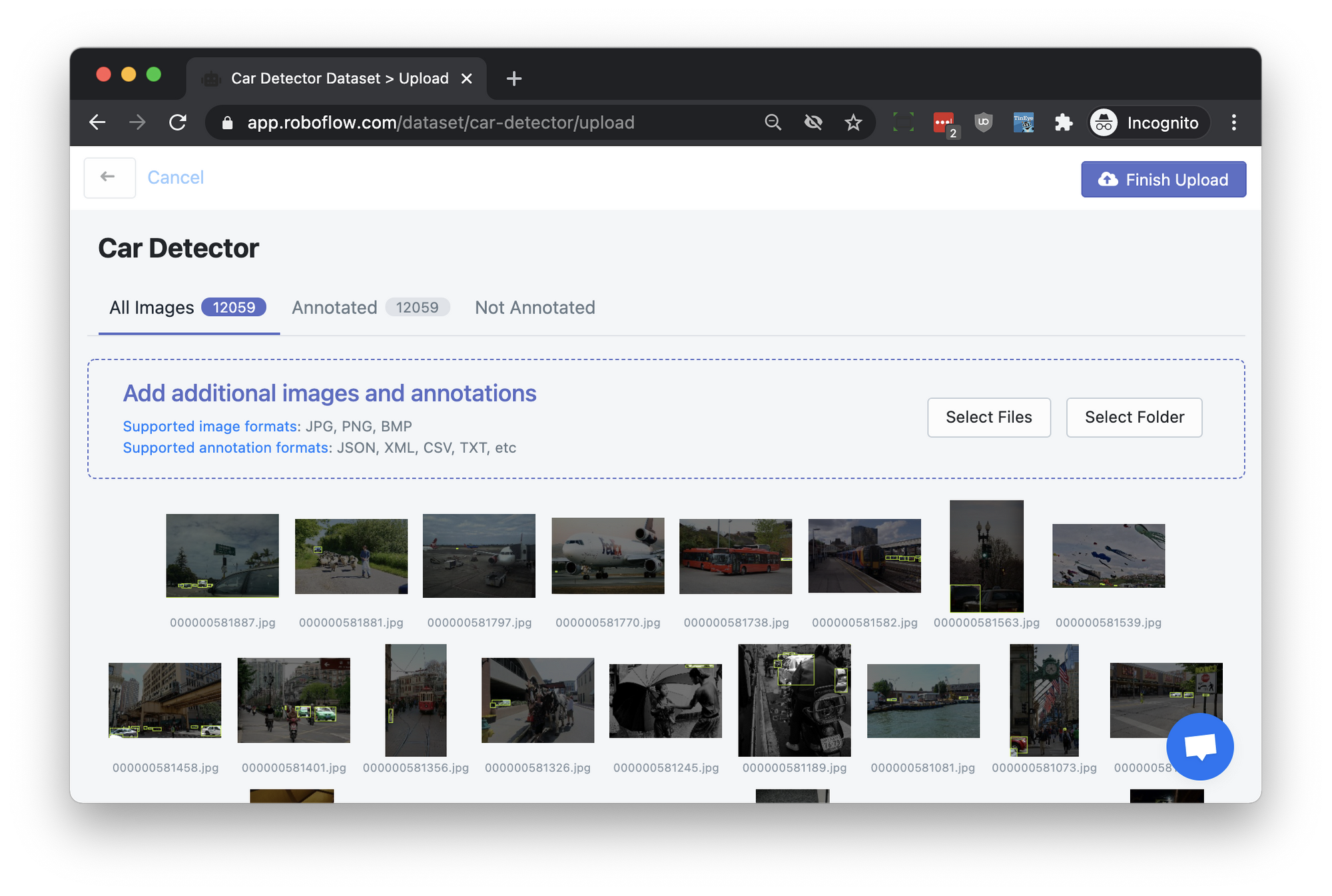The height and width of the screenshot is (896, 1332).
Task: Open the Extensions puzzle piece menu
Action: tap(1064, 122)
